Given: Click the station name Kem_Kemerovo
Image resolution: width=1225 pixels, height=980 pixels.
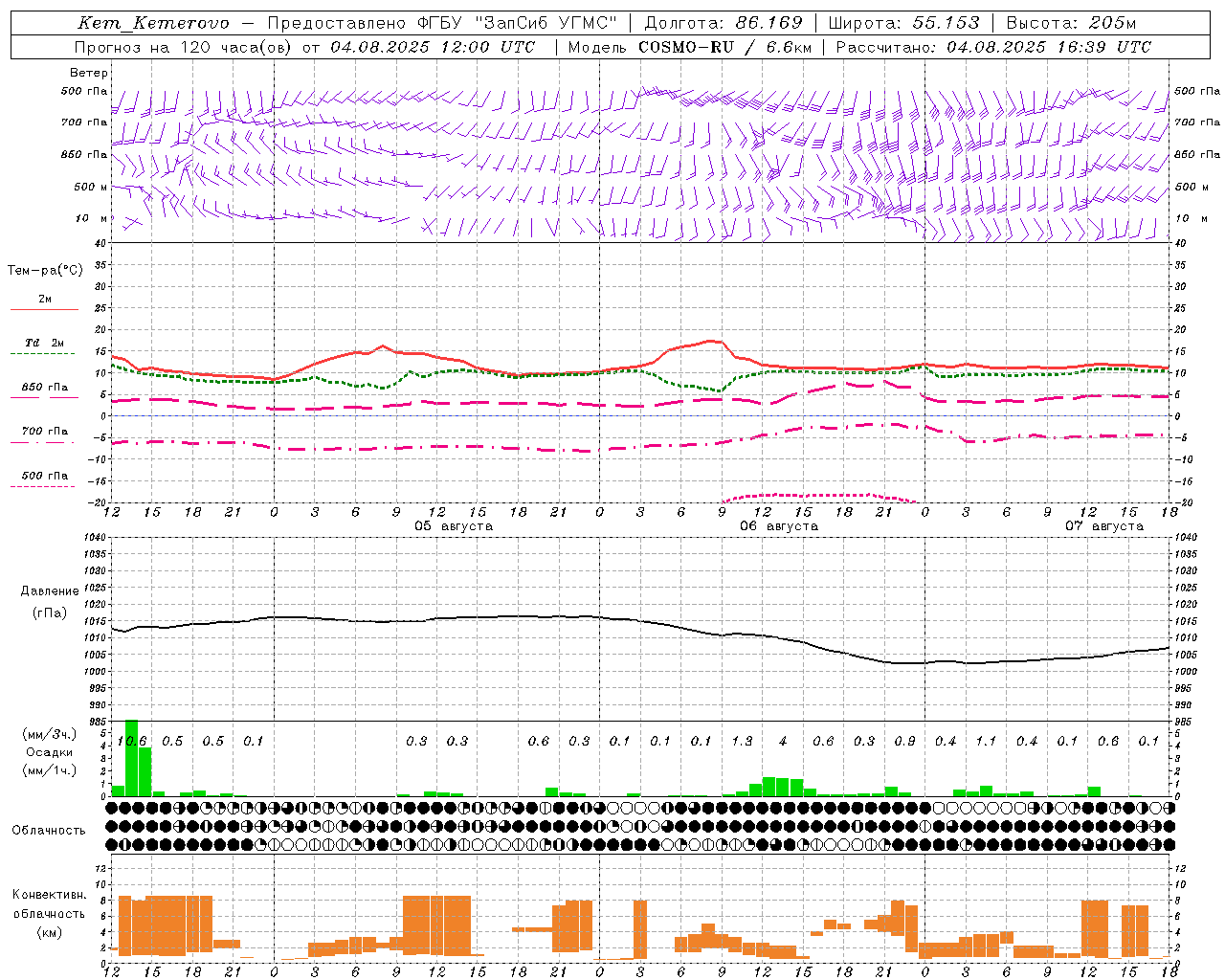Looking at the screenshot, I should click(x=153, y=23).
